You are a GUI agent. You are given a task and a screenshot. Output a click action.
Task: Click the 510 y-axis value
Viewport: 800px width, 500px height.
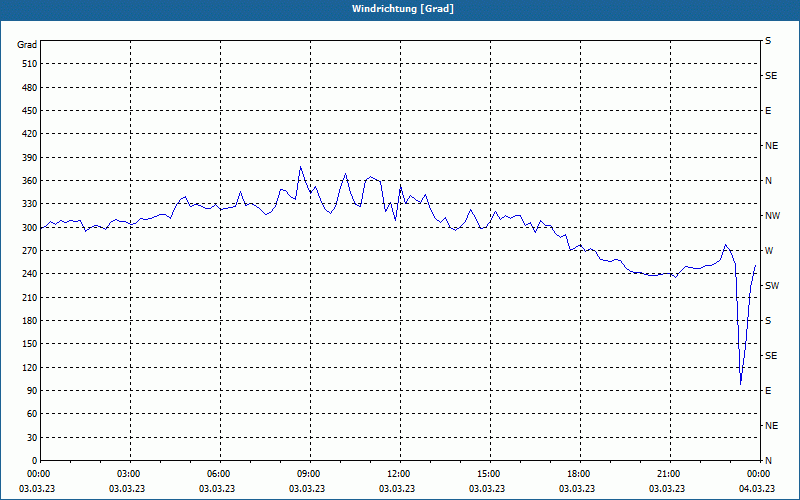click(x=30, y=64)
